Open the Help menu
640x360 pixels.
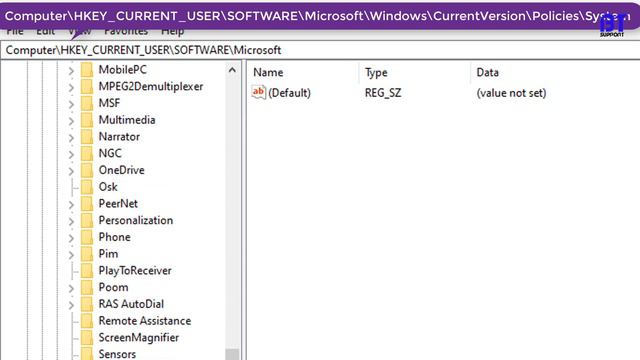click(172, 32)
